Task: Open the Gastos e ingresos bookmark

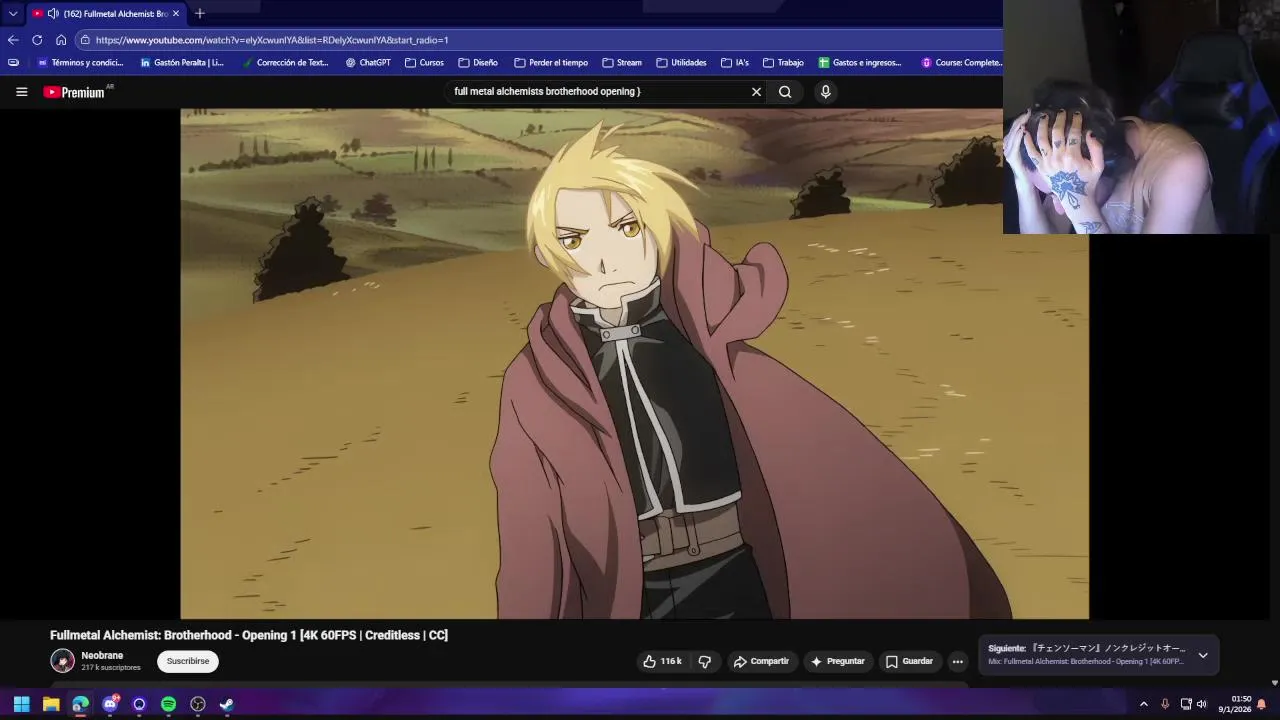Action: click(860, 62)
